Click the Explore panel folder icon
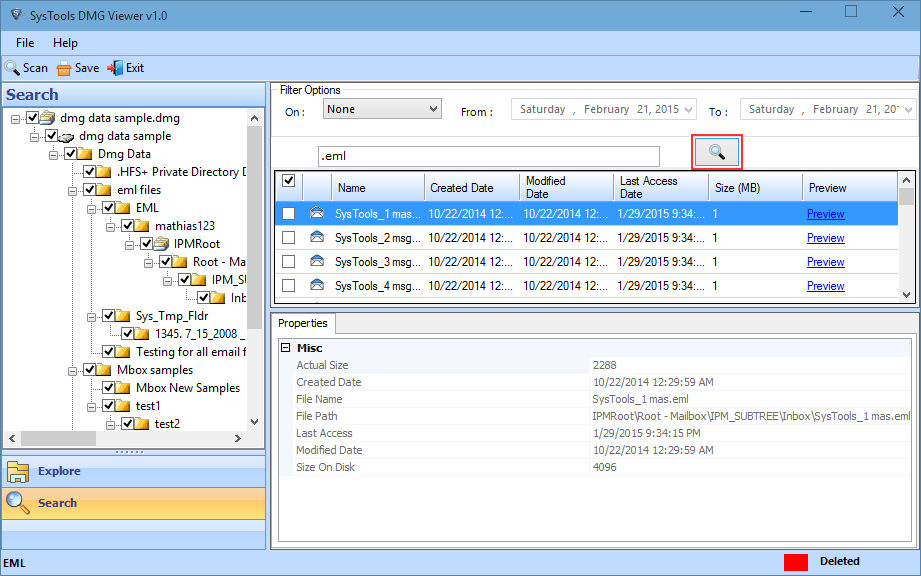Screen dimensions: 921x576 tap(18, 471)
